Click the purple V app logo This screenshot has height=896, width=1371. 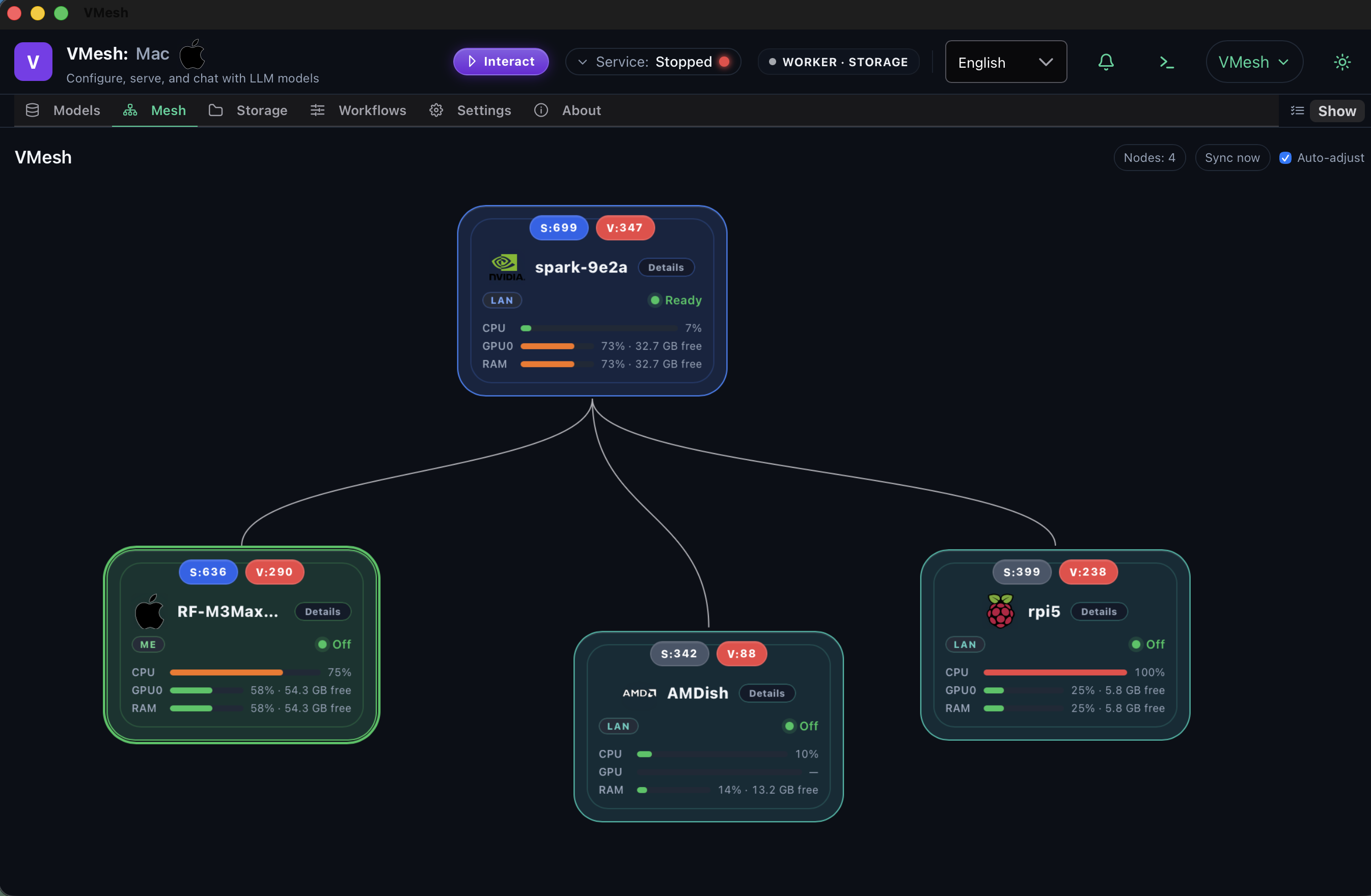point(33,62)
